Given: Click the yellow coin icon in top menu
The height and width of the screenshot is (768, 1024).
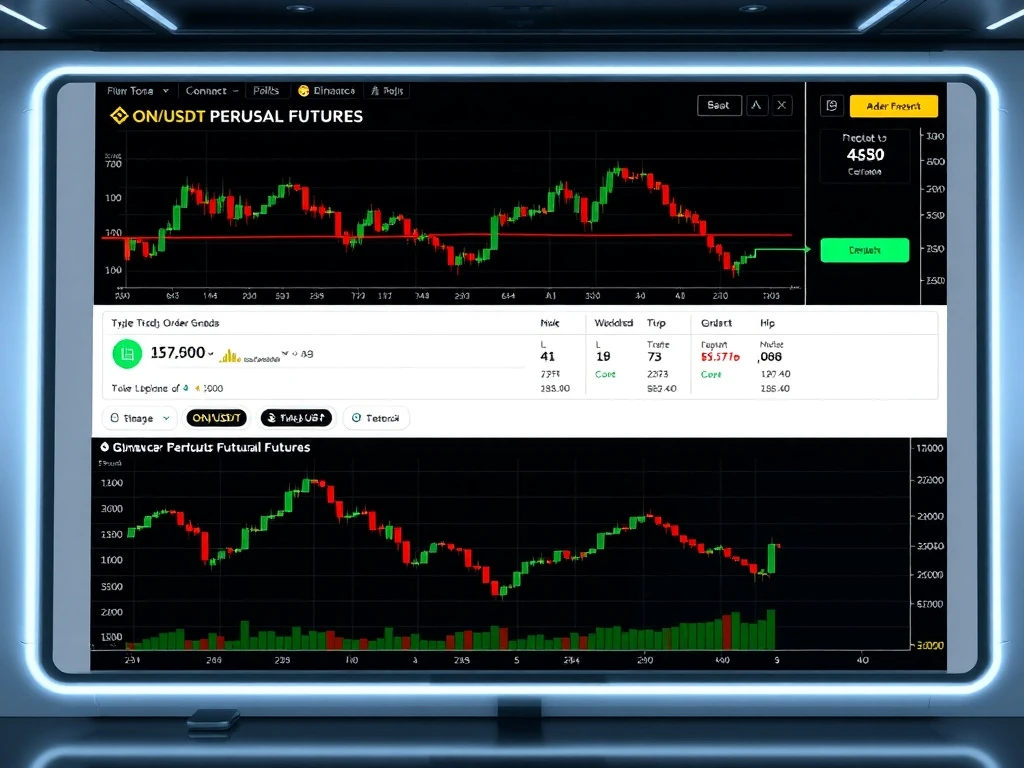Looking at the screenshot, I should [305, 91].
